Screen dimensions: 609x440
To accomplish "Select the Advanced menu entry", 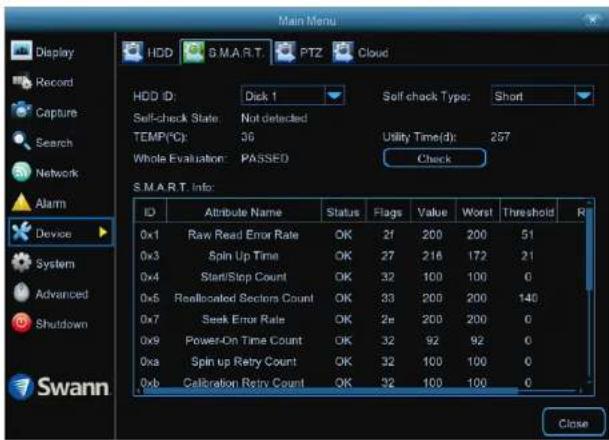I will tap(62, 294).
